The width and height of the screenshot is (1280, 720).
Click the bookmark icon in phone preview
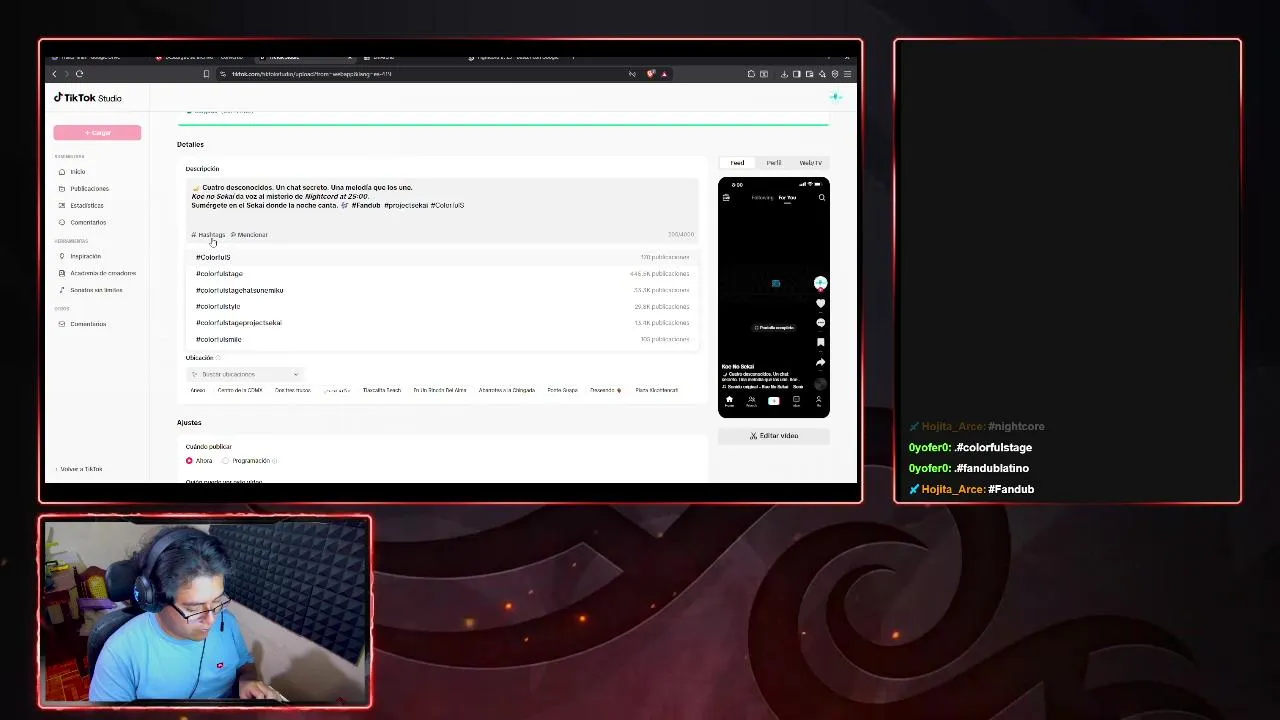click(x=820, y=343)
